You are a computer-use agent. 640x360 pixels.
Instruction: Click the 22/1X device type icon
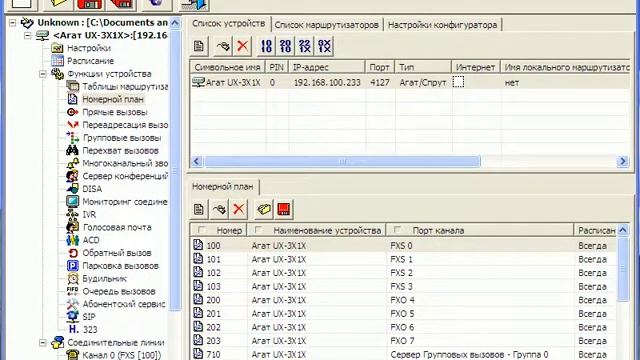[x=304, y=46]
